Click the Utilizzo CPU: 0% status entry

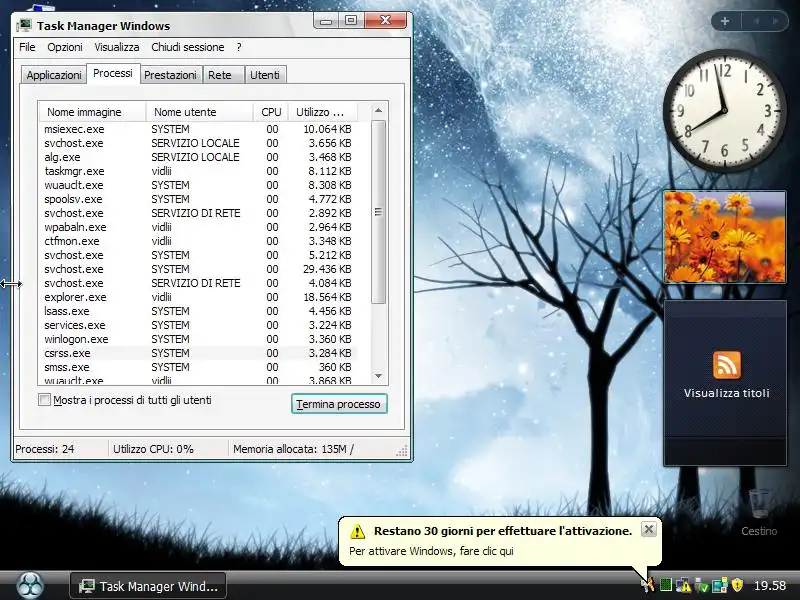[167, 449]
